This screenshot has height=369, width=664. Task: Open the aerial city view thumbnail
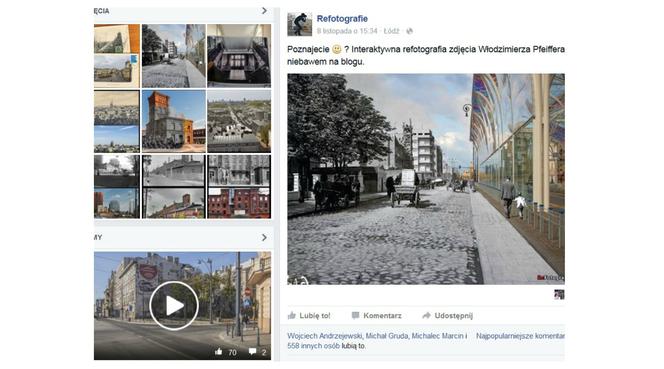pos(239,121)
